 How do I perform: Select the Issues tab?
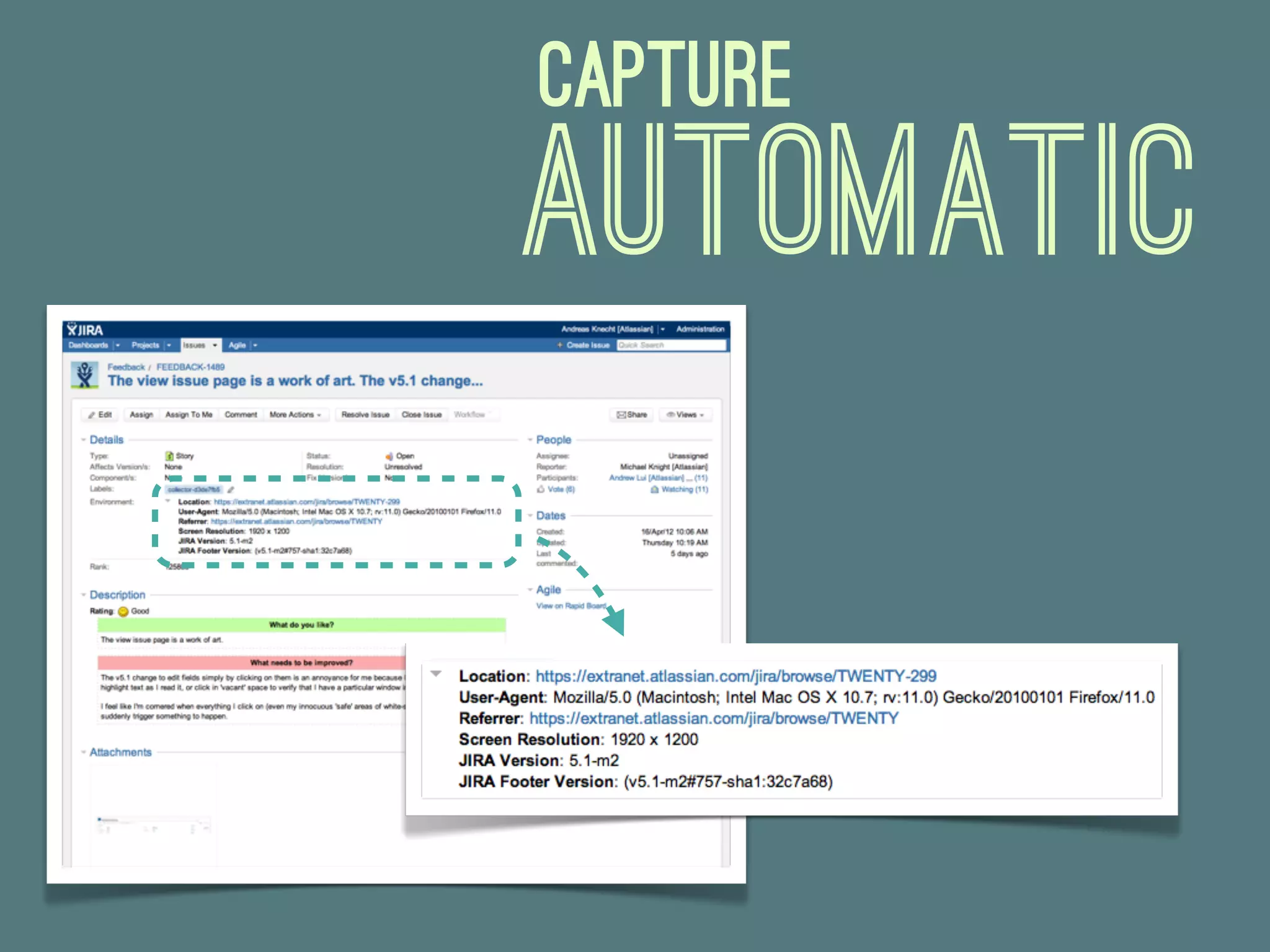coord(194,345)
